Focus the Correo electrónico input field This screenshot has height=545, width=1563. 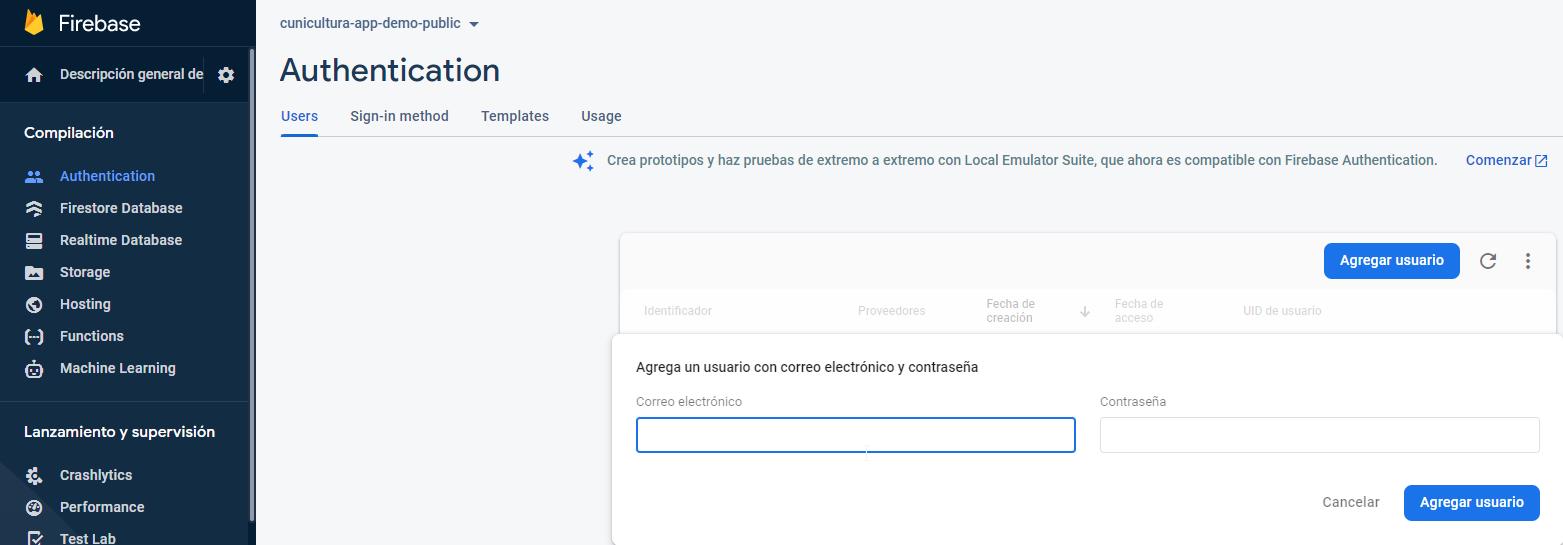[x=856, y=435]
